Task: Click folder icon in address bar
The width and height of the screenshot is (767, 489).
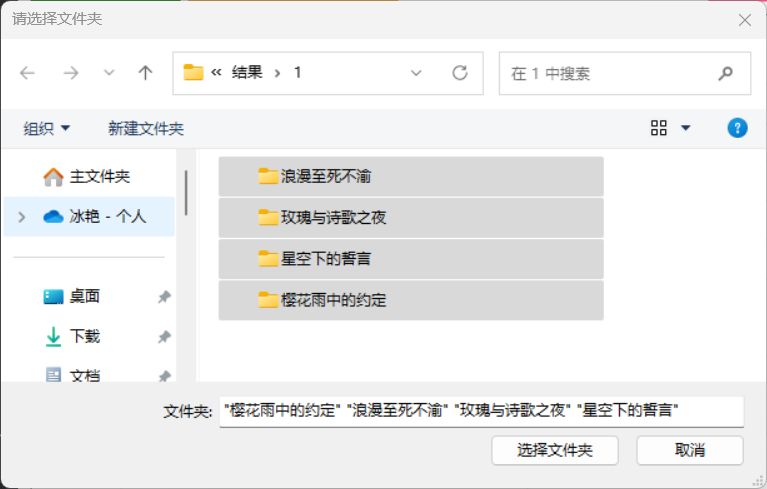Action: tap(193, 72)
